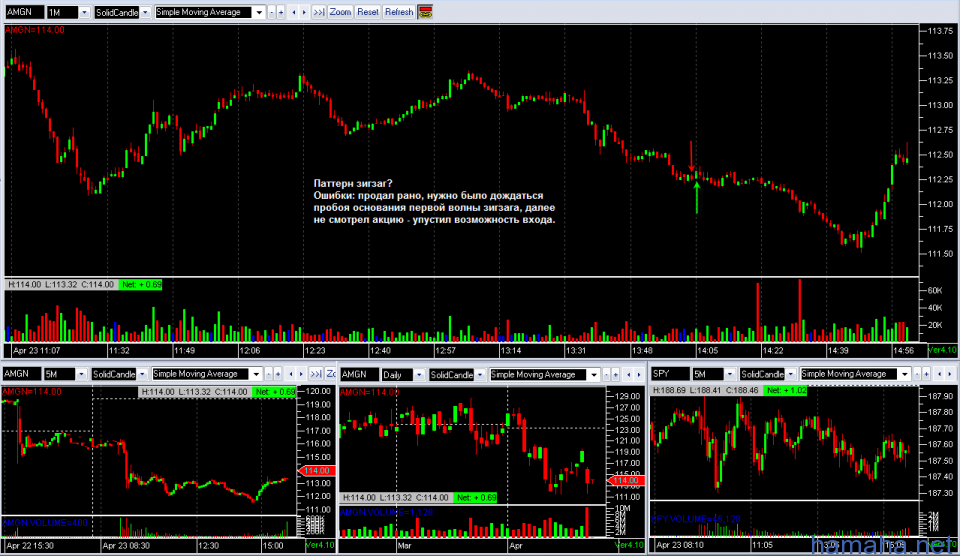The image size is (960, 556).
Task: Click the 'Mar' axis label in Daily chart
Action: tap(404, 546)
